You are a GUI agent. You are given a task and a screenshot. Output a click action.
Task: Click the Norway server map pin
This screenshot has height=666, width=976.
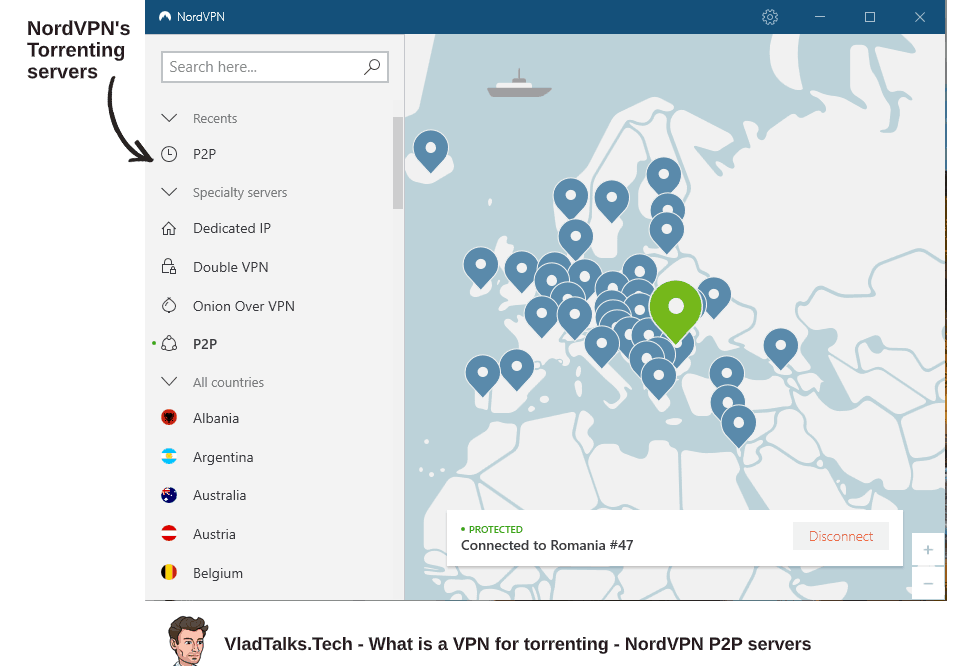[571, 197]
